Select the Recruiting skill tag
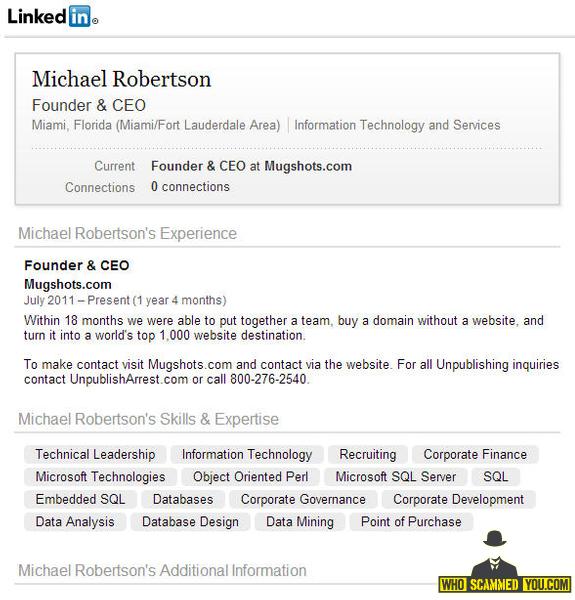The height and width of the screenshot is (600, 575). (x=368, y=455)
